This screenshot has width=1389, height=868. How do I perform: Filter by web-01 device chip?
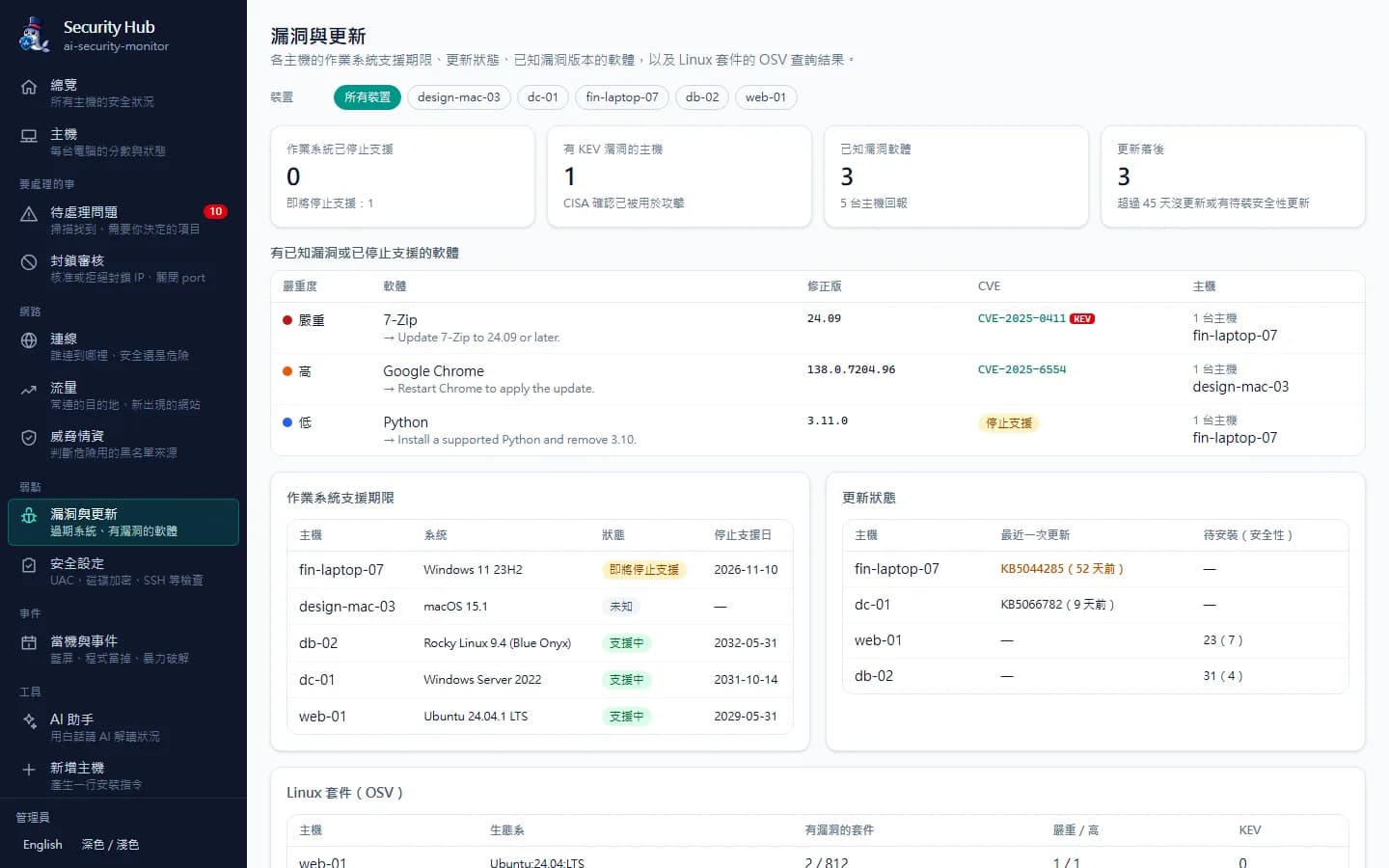(x=766, y=97)
